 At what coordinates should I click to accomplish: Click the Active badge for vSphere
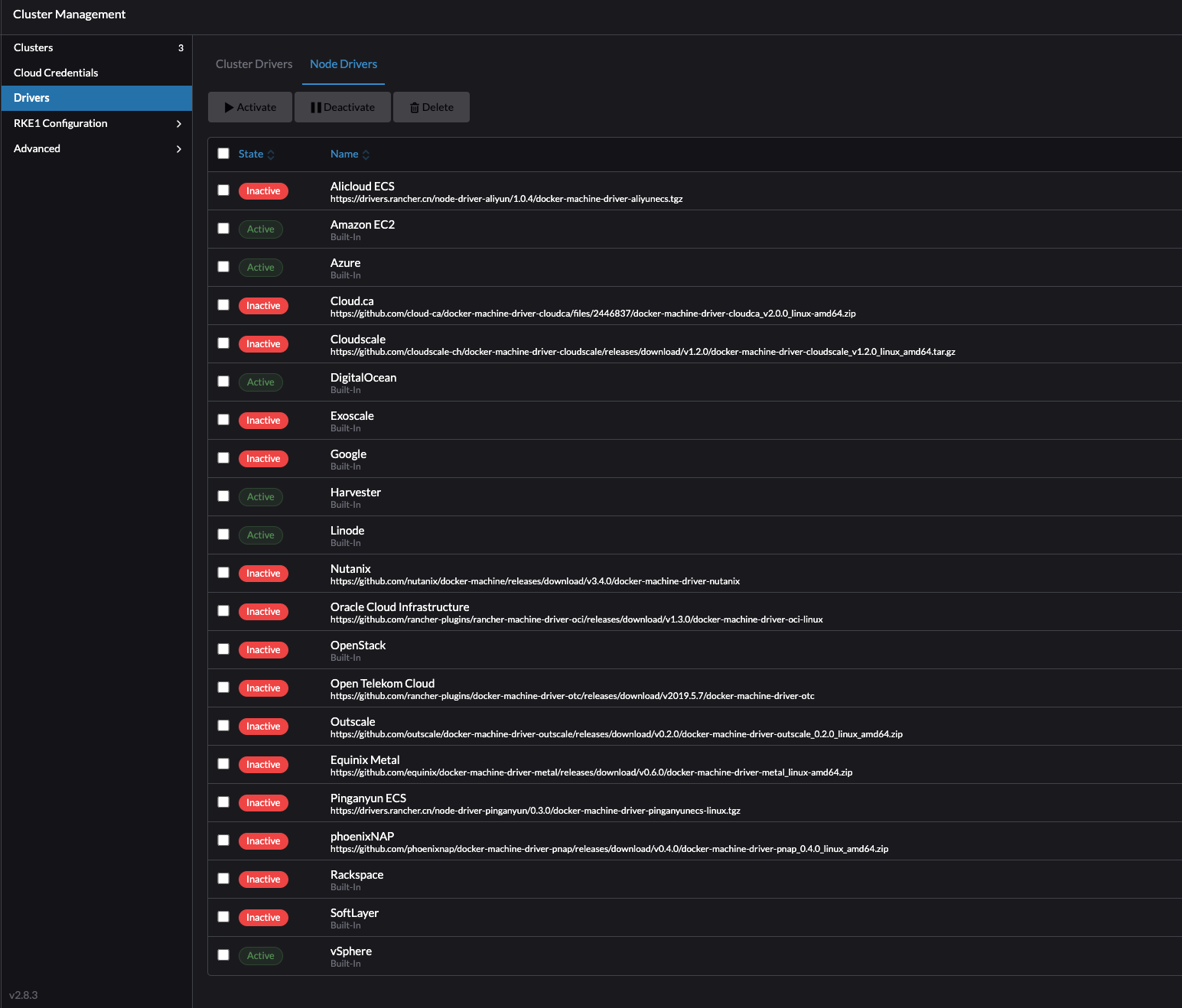tap(261, 956)
